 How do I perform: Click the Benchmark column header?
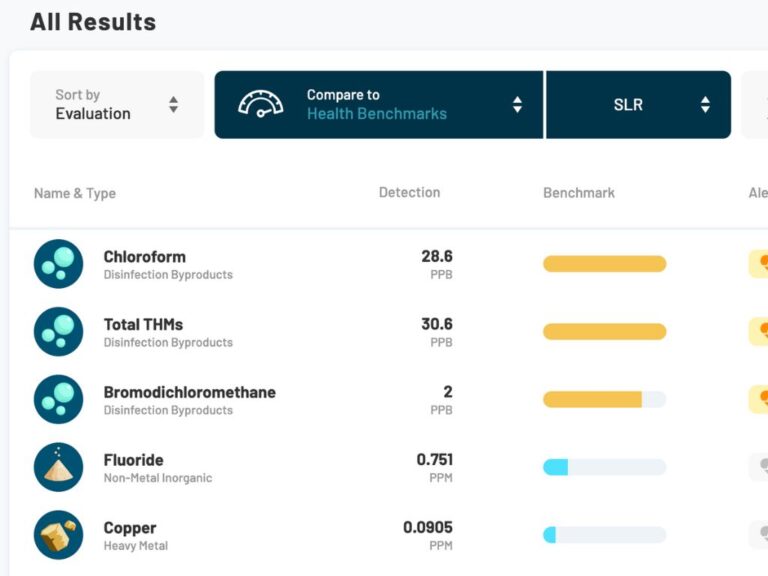[x=579, y=192]
